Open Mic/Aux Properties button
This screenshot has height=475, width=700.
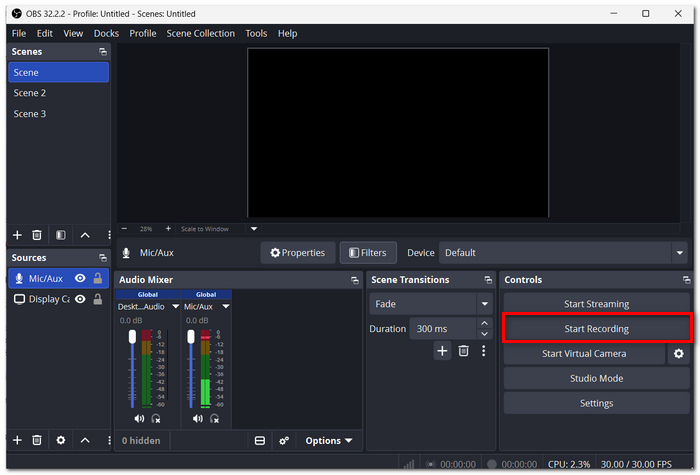[298, 253]
